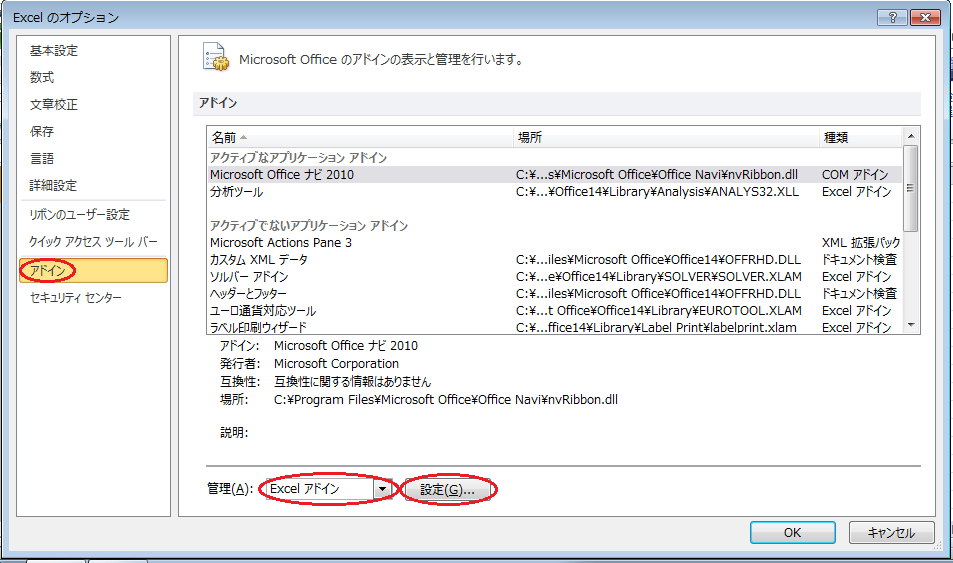Click the dialog help question mark button
953x563 pixels.
(892, 18)
